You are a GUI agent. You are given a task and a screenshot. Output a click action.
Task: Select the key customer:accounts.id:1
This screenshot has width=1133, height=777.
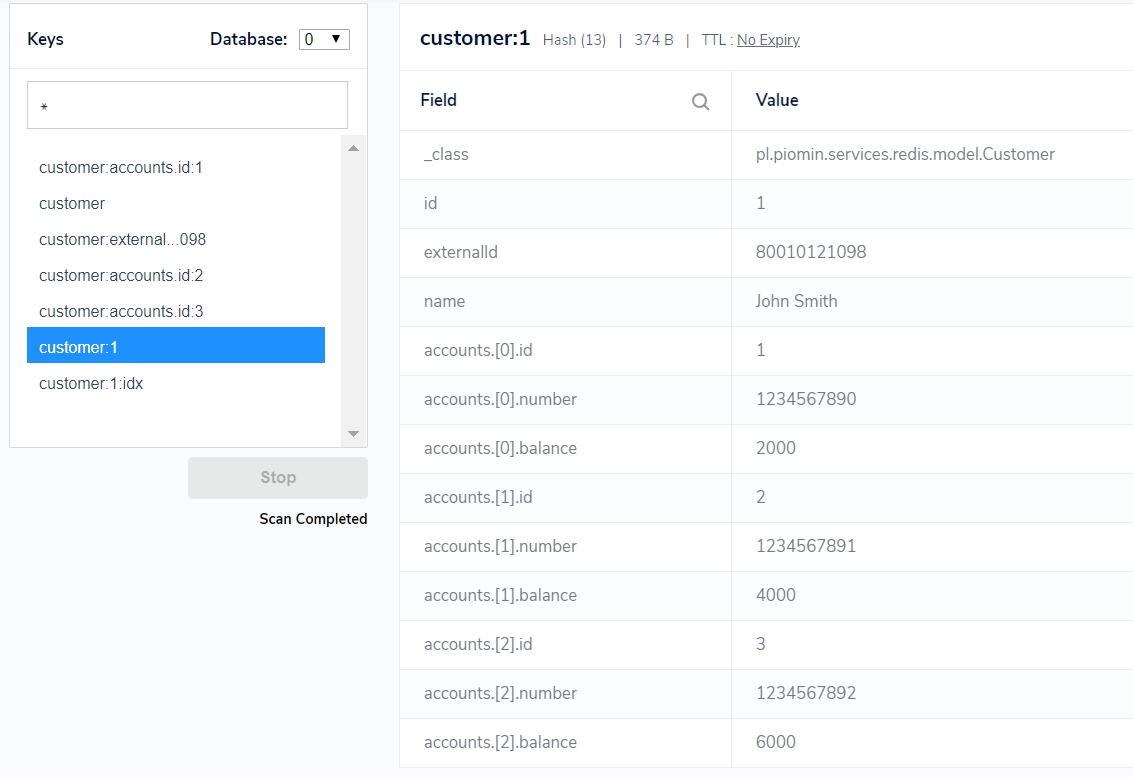(120, 167)
